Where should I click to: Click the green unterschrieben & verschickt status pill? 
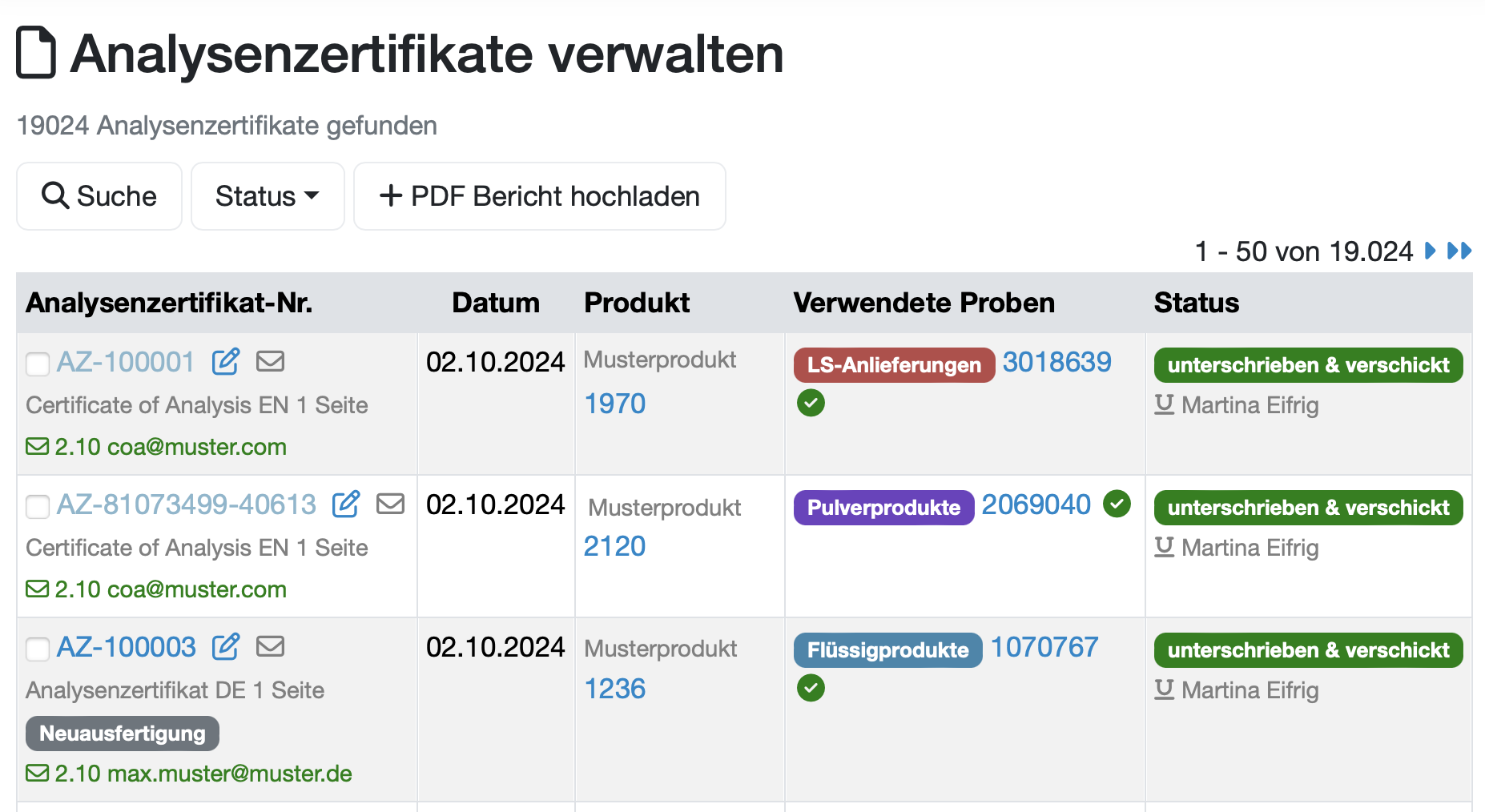[1307, 364]
